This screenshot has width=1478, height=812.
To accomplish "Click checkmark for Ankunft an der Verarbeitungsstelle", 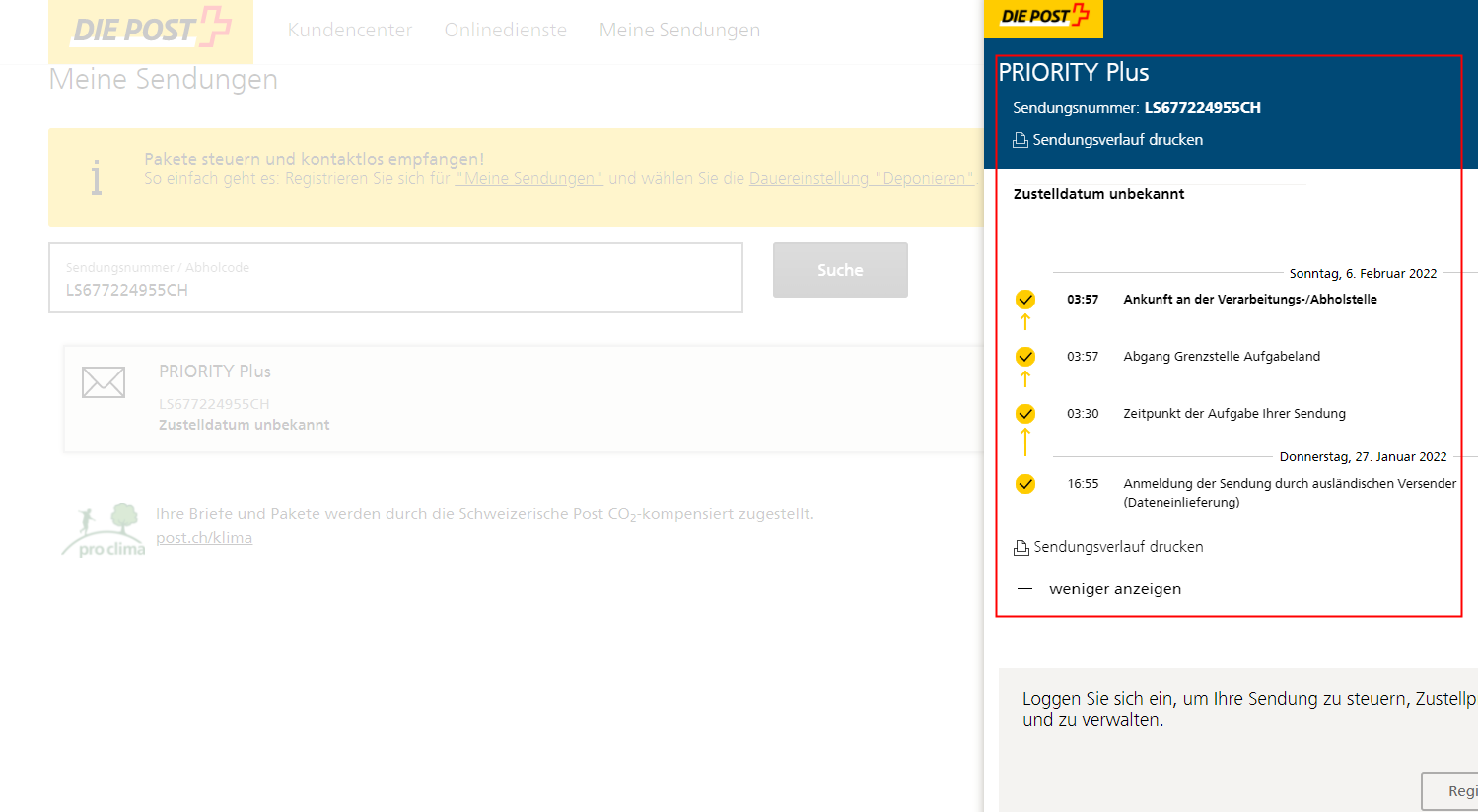I will tap(1025, 300).
